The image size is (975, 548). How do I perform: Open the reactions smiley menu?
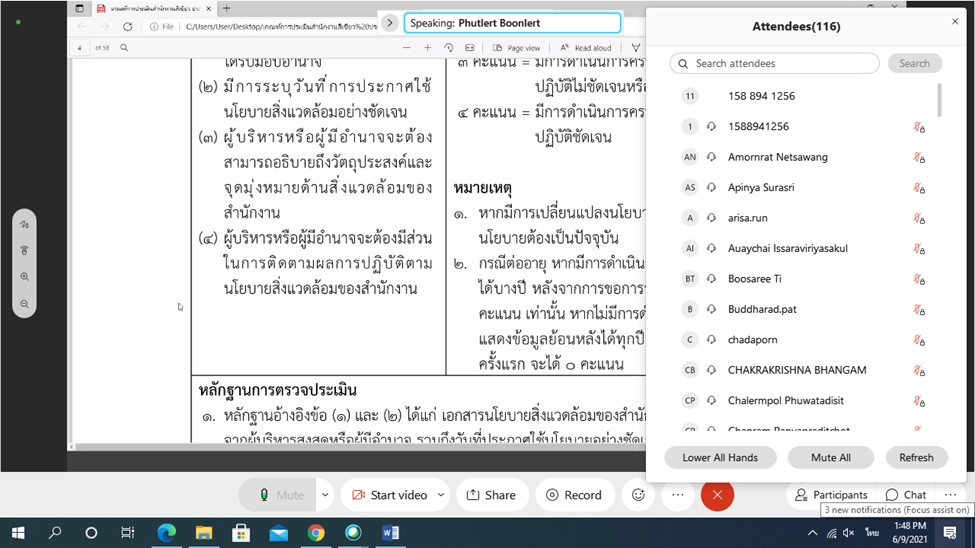638,495
